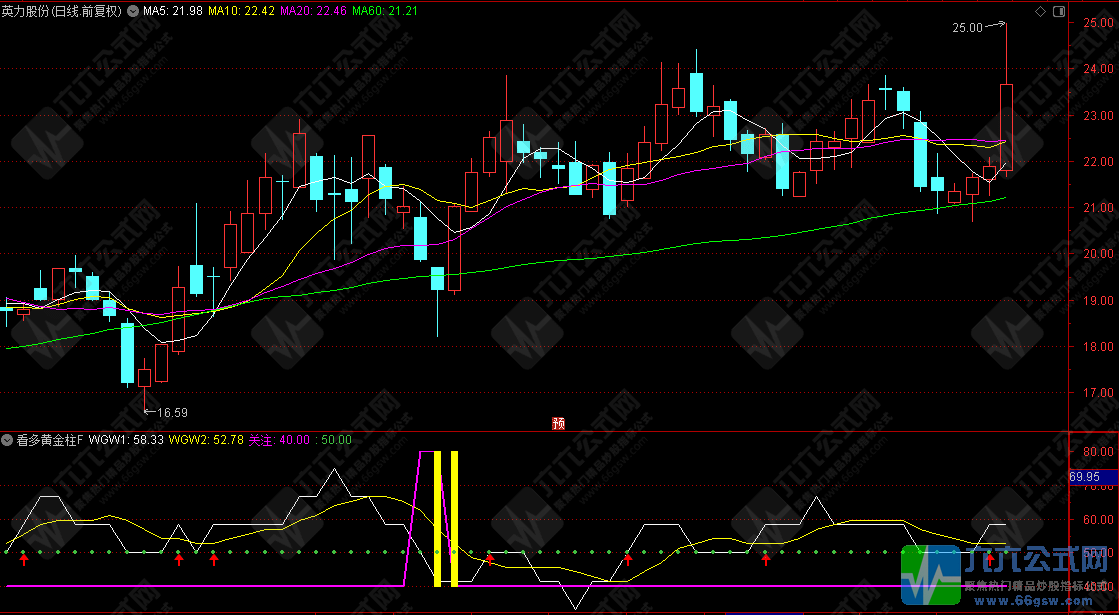Image resolution: width=1119 pixels, height=615 pixels.
Task: Click the 16.59 low price annotation
Action: 172,412
